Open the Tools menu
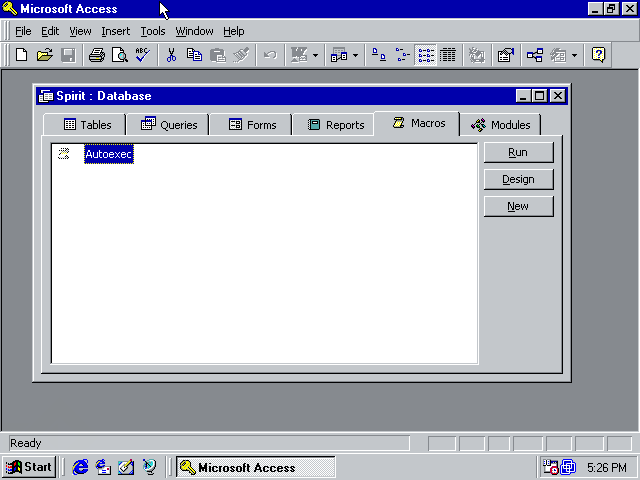Image resolution: width=640 pixels, height=480 pixels. point(153,31)
